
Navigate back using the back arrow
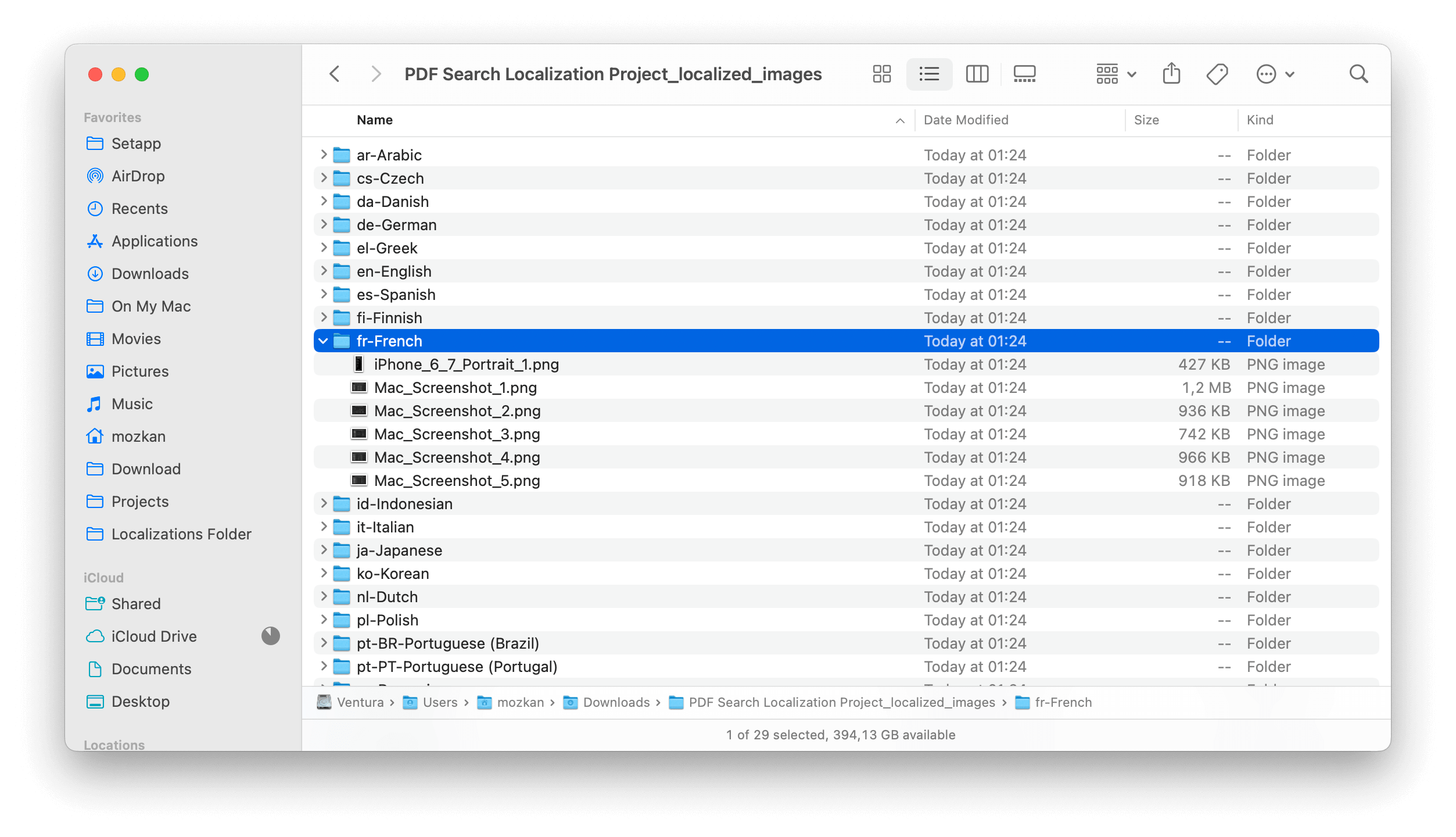tap(335, 74)
